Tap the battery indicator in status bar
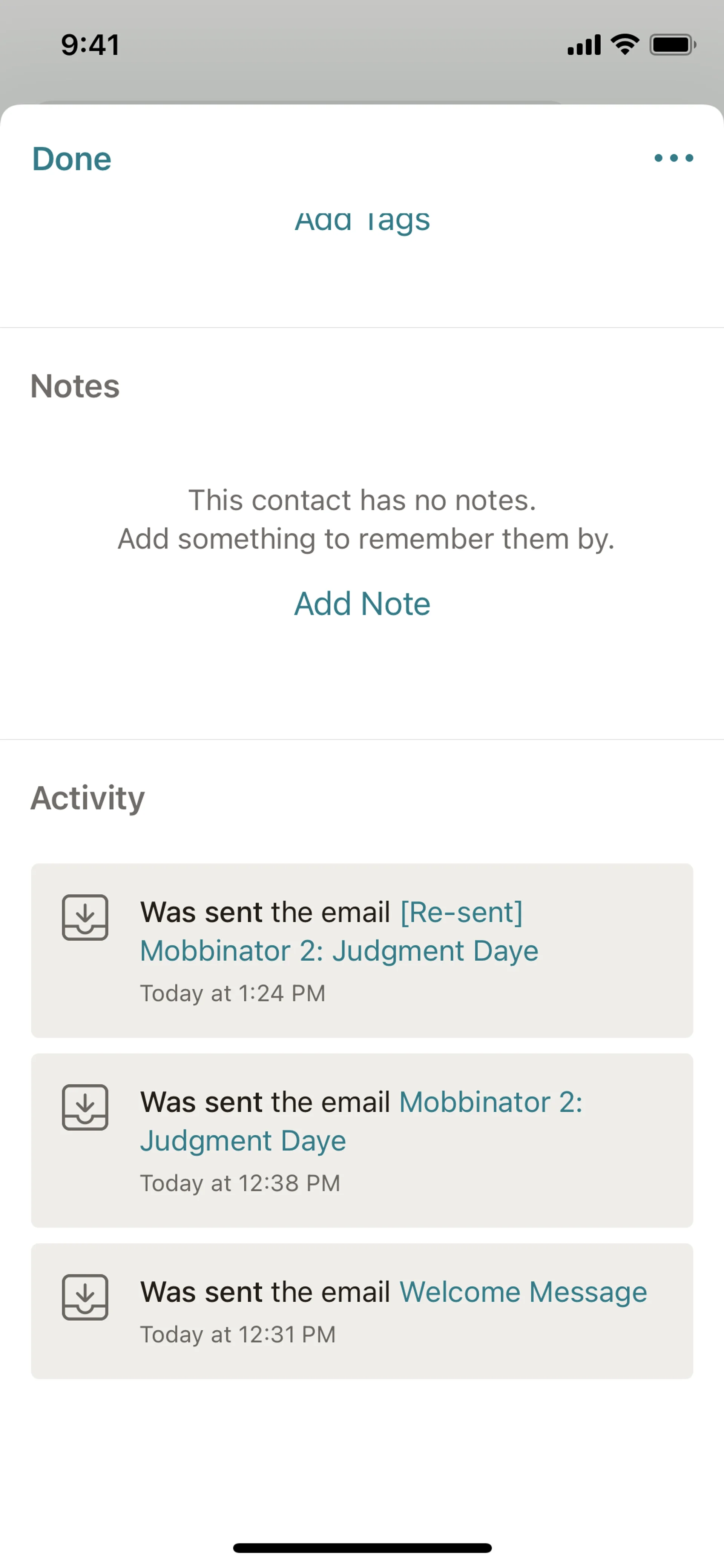Viewport: 724px width, 1568px height. click(672, 45)
